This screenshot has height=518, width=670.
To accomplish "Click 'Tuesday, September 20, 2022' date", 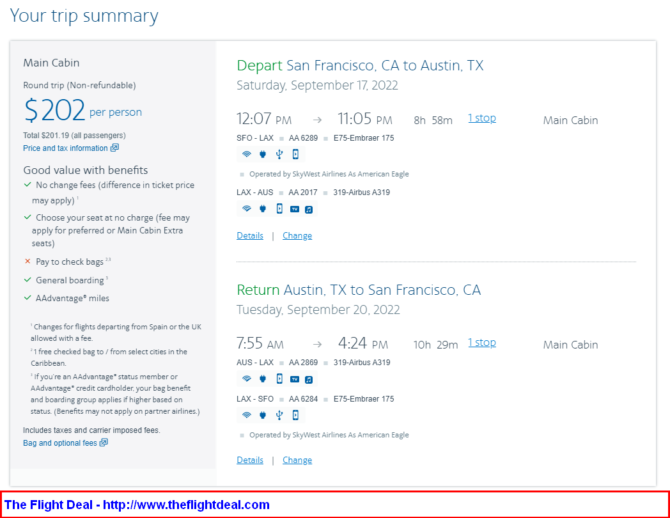I will point(318,310).
